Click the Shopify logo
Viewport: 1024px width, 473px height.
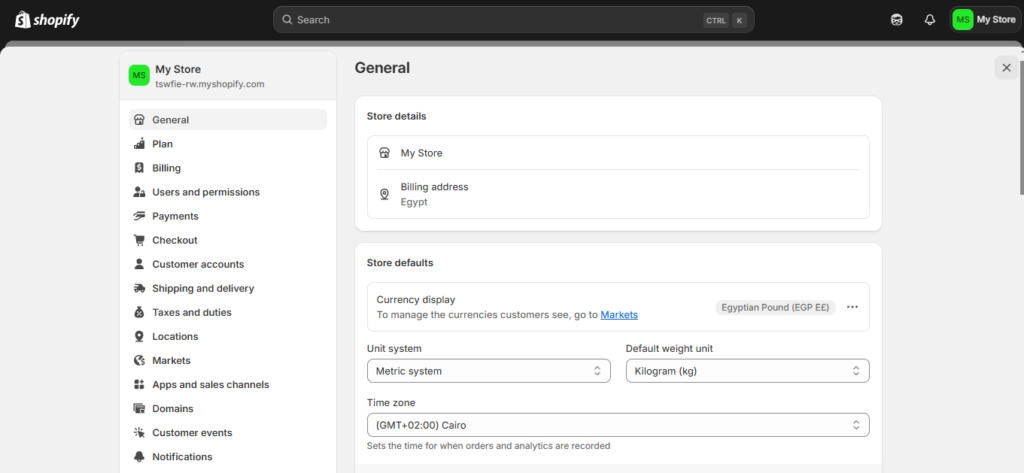47,20
